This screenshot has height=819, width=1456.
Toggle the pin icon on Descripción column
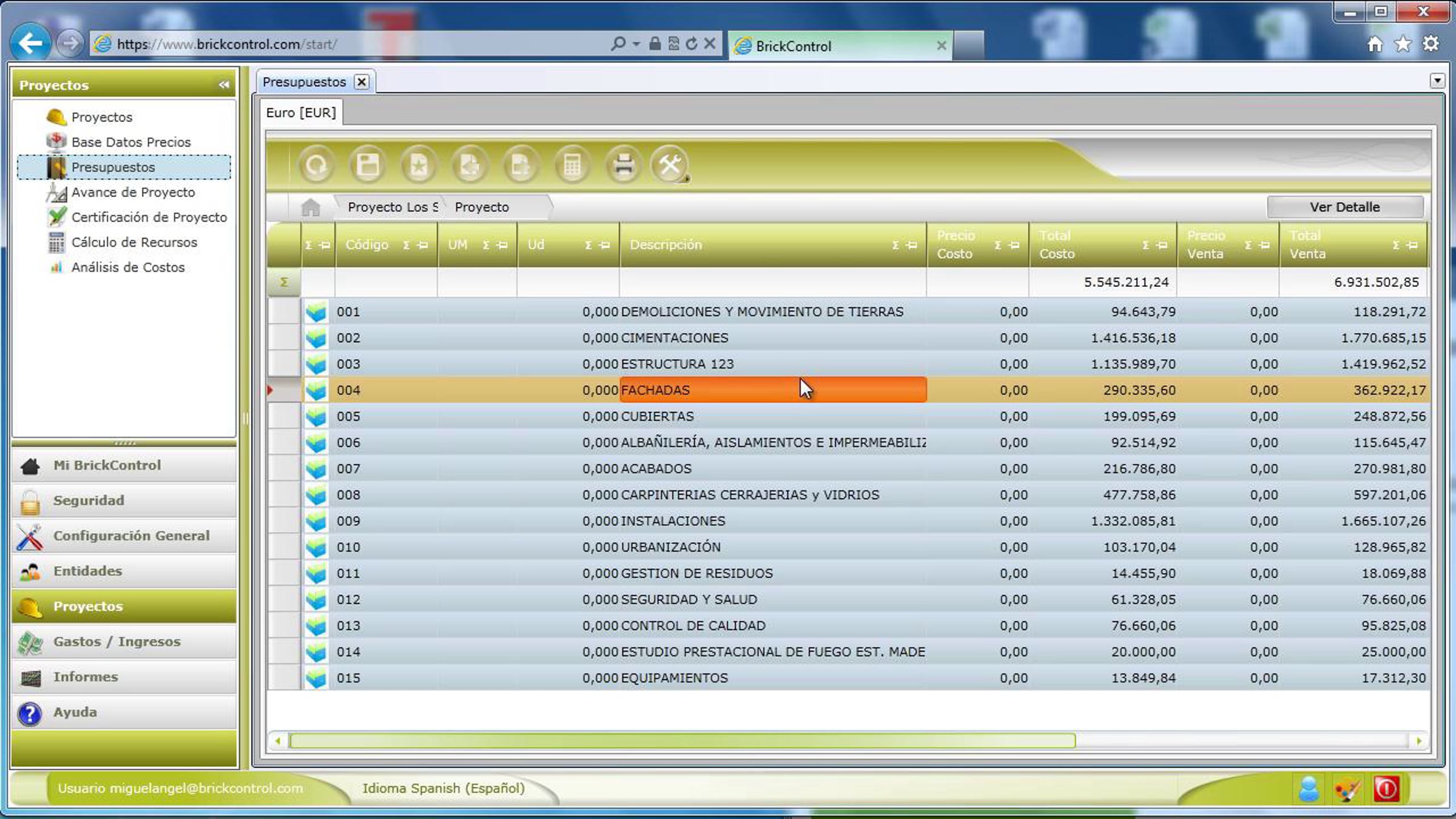pyautogui.click(x=912, y=245)
